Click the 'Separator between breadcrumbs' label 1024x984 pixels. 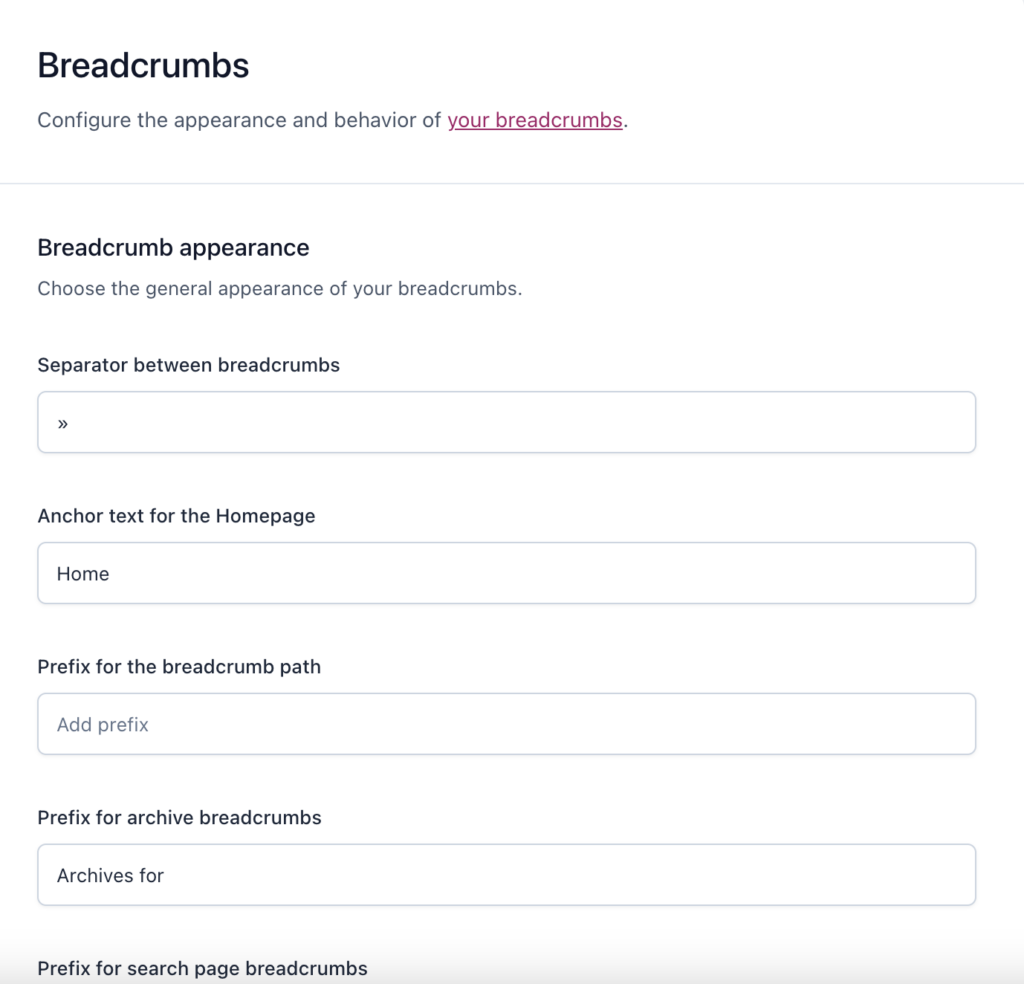click(188, 365)
